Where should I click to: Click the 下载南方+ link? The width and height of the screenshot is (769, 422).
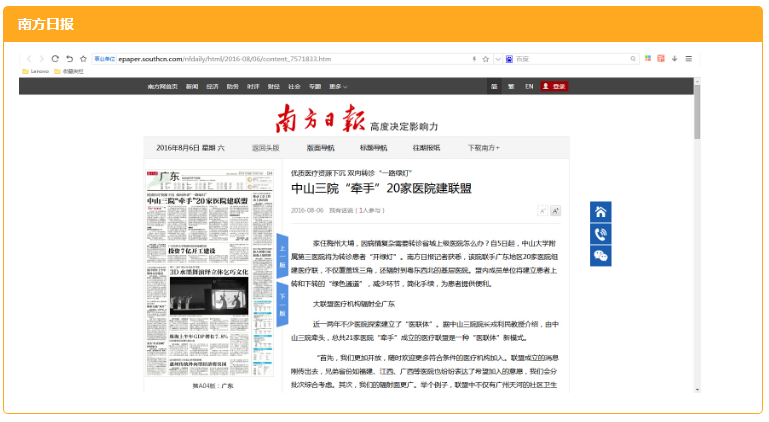pyautogui.click(x=484, y=148)
